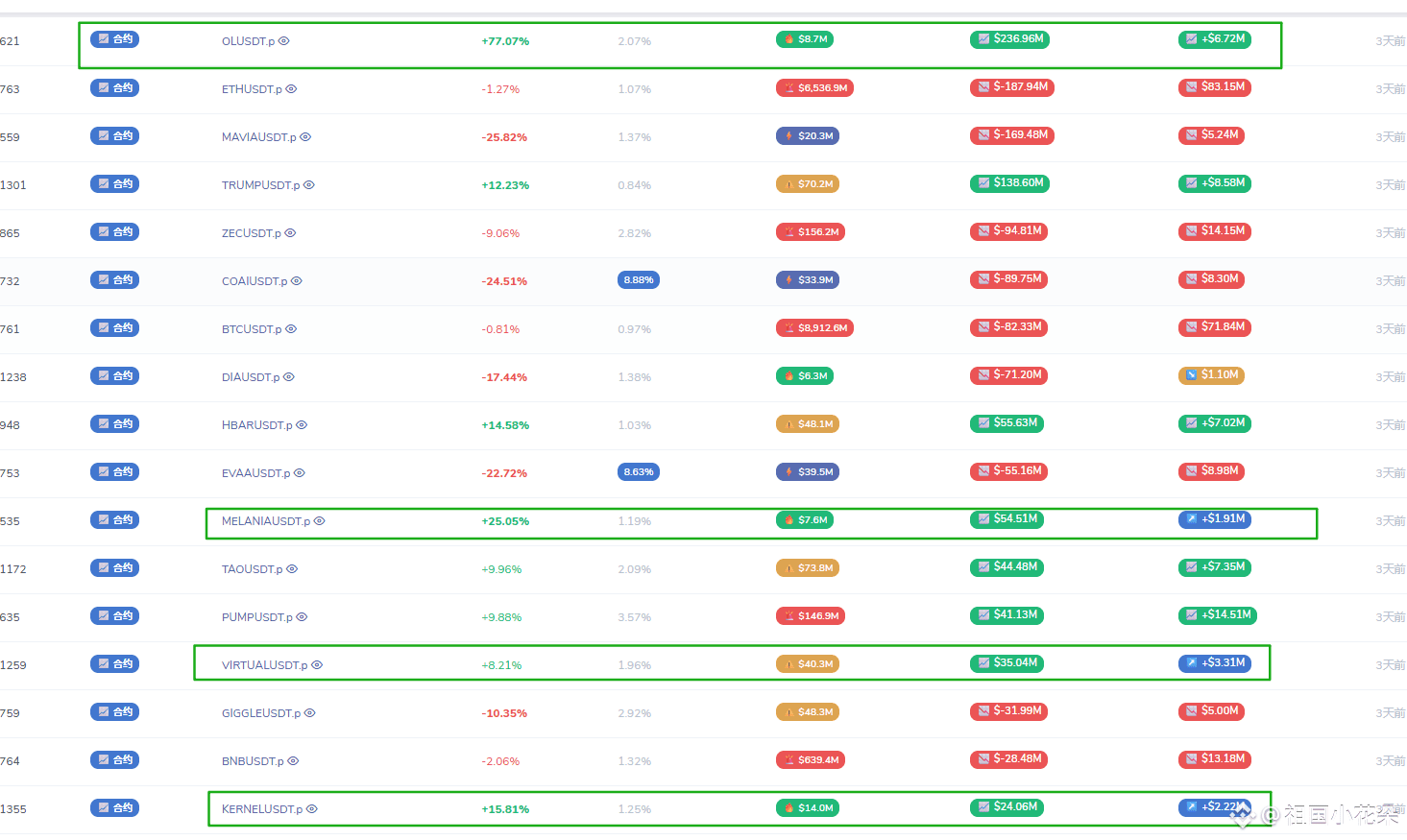This screenshot has height=840, width=1407.
Task: Click the eye icon after TRUMPUSDT.p
Action: point(309,185)
